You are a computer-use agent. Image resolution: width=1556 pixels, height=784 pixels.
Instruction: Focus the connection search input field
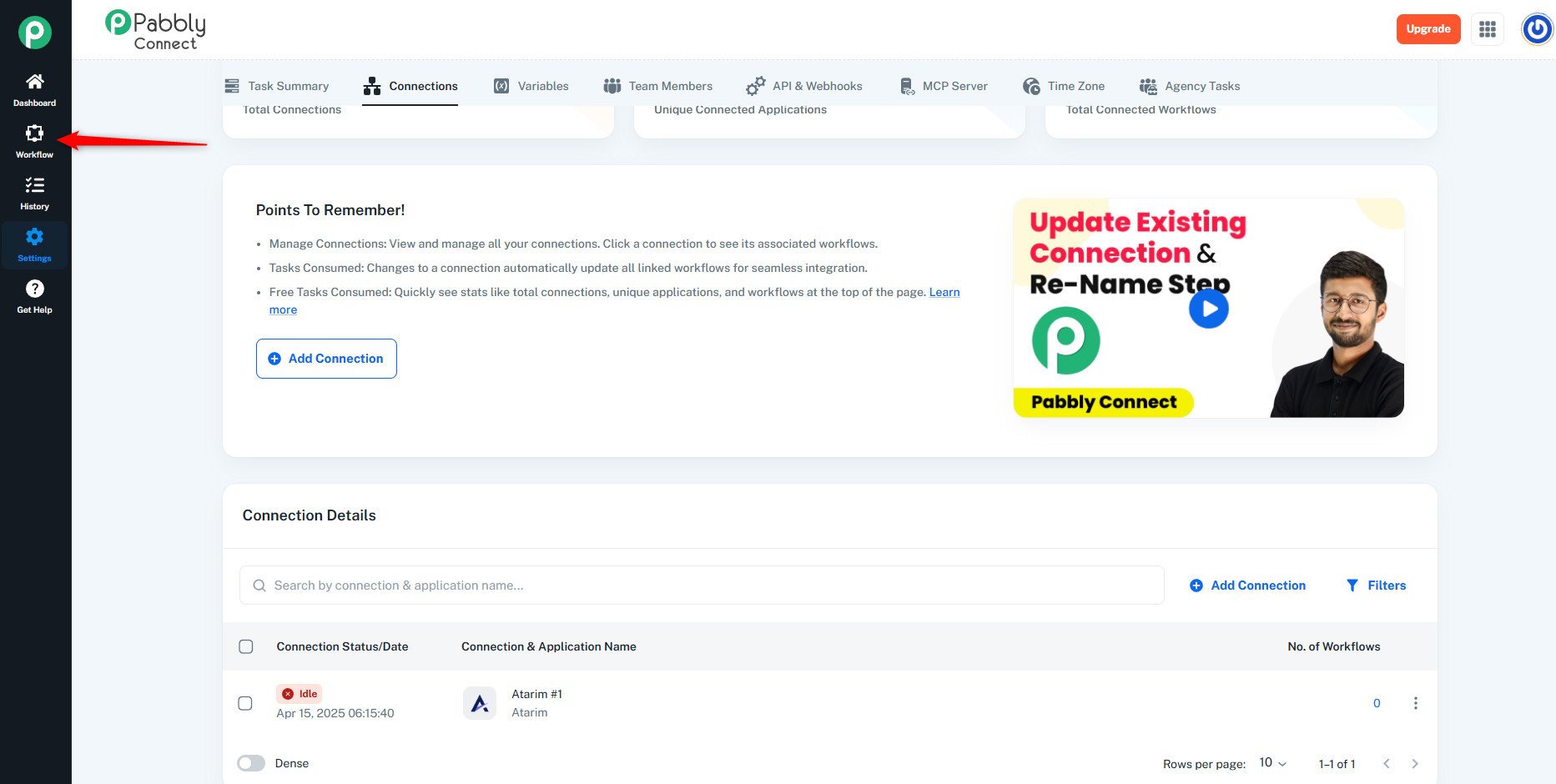click(x=701, y=585)
